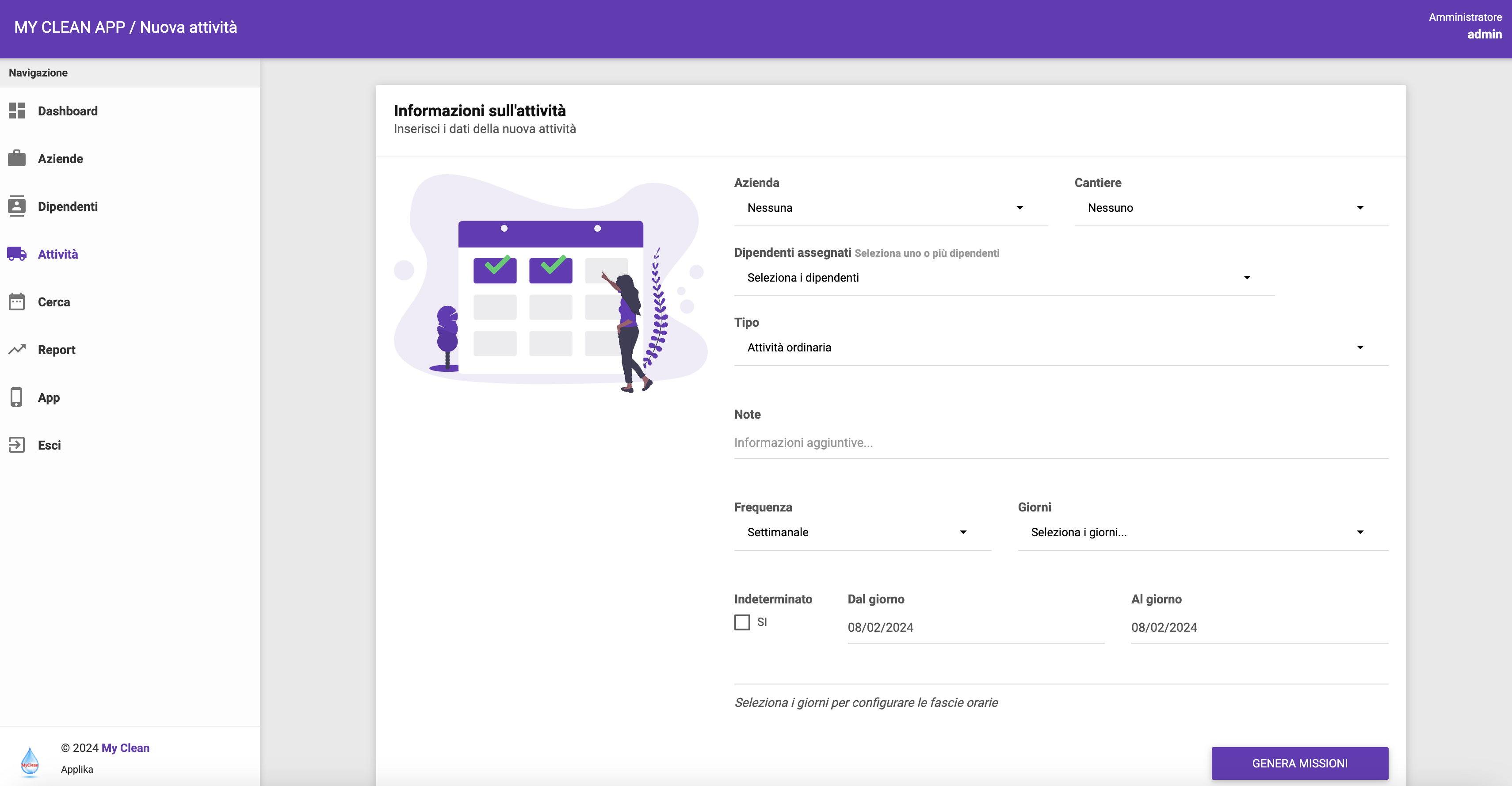Open the Dipendenti page
This screenshot has width=1512, height=786.
(130, 206)
